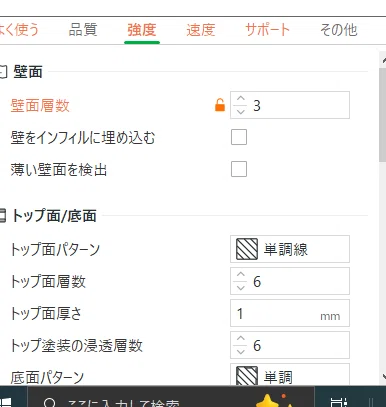
Task: Open the サポート tab
Action: tap(267, 30)
